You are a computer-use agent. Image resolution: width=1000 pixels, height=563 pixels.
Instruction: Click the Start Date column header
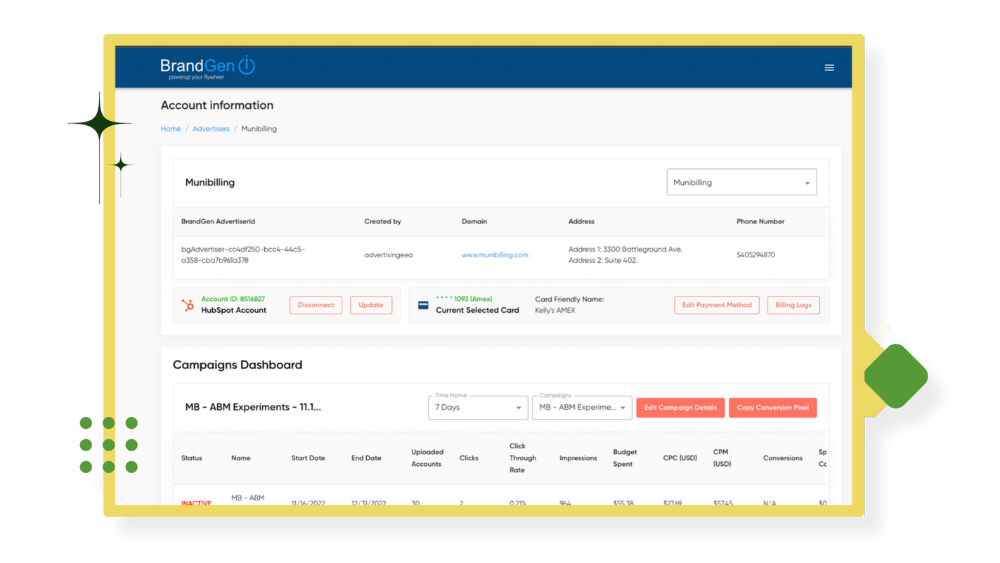(308, 458)
